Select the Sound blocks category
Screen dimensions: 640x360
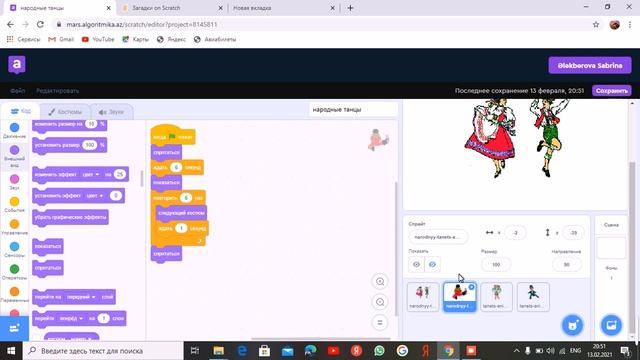tap(14, 182)
